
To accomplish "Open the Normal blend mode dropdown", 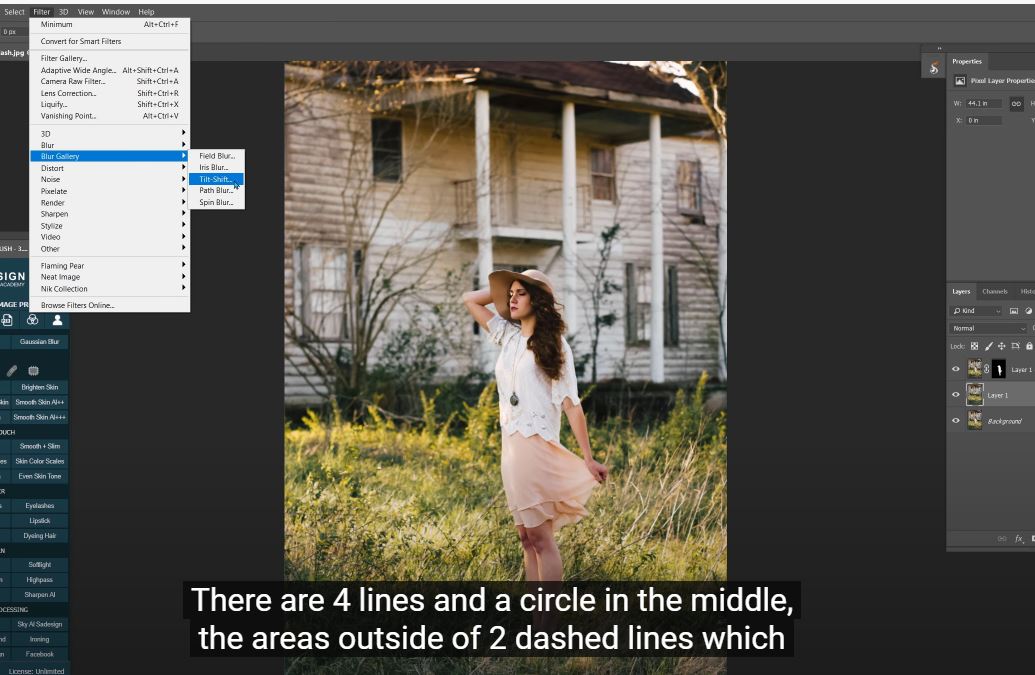I will pyautogui.click(x=989, y=328).
